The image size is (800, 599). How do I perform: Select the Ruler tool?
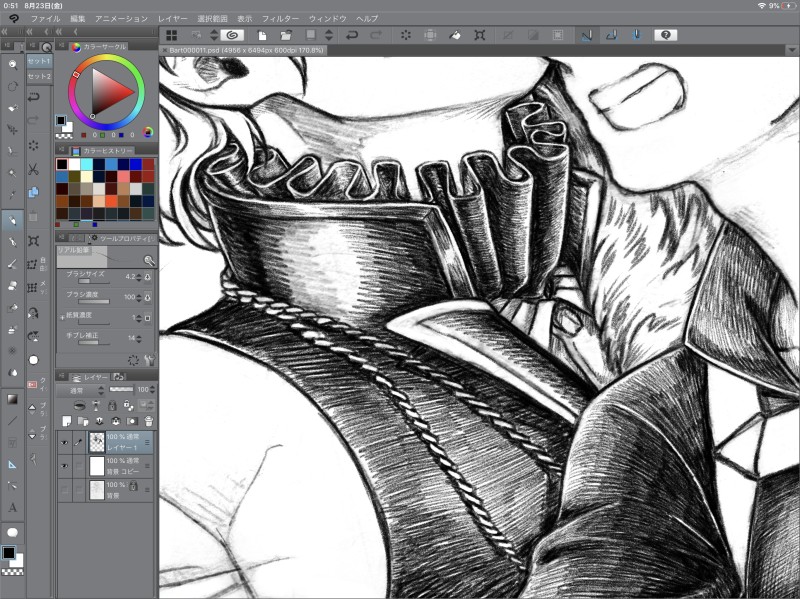(12, 464)
